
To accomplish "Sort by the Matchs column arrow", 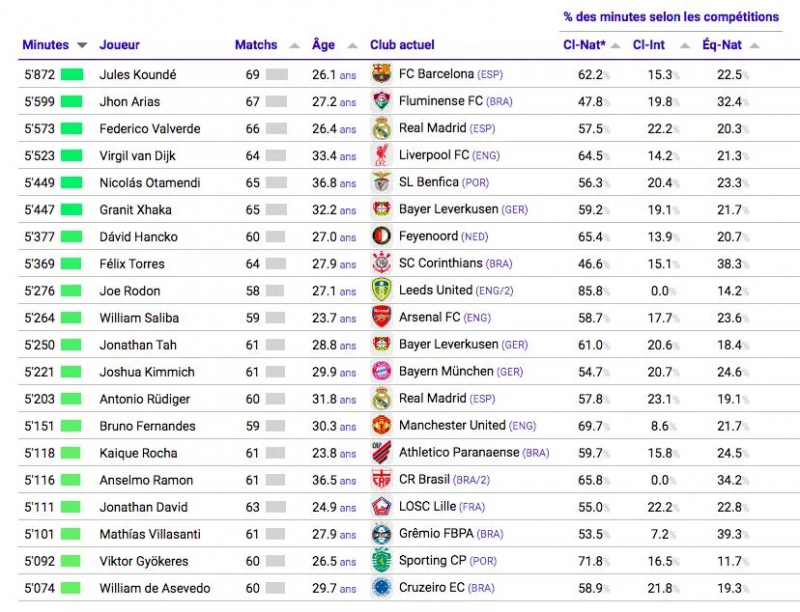I will click(295, 45).
